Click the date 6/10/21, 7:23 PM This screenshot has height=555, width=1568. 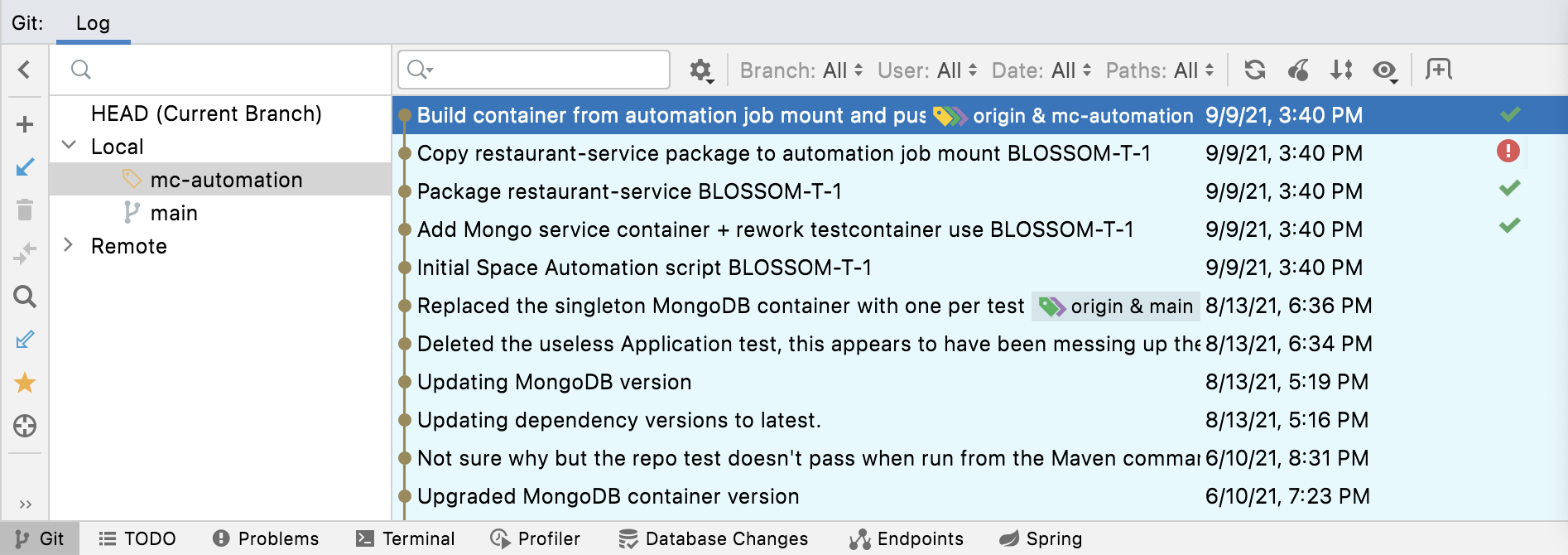point(1287,496)
